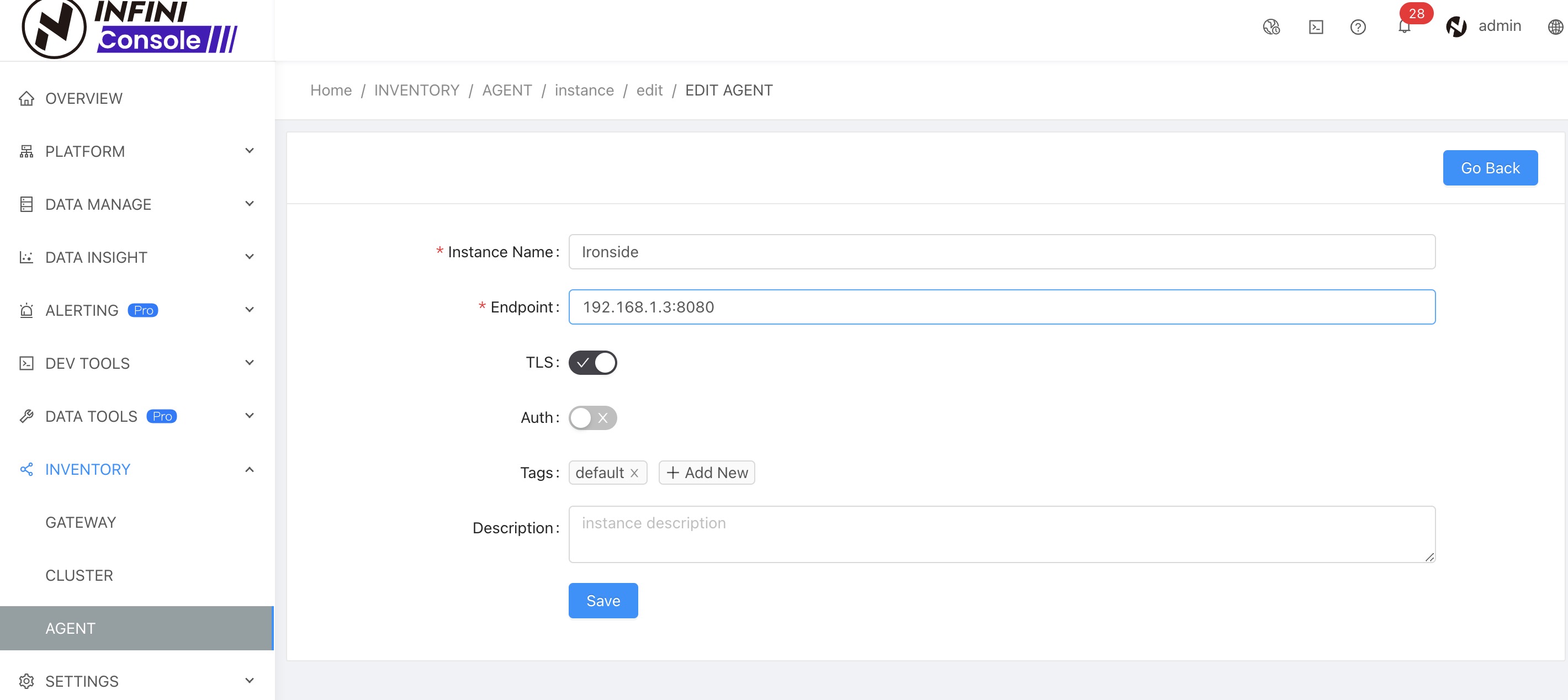Image resolution: width=1568 pixels, height=700 pixels.
Task: Open the console terminal icon in header
Action: [1316, 27]
